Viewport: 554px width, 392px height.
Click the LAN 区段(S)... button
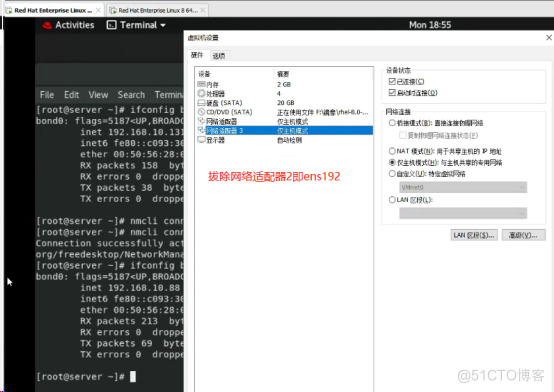click(x=474, y=235)
